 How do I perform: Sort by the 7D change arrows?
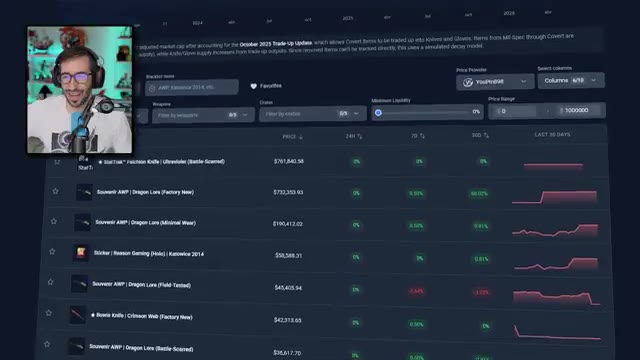pos(422,136)
